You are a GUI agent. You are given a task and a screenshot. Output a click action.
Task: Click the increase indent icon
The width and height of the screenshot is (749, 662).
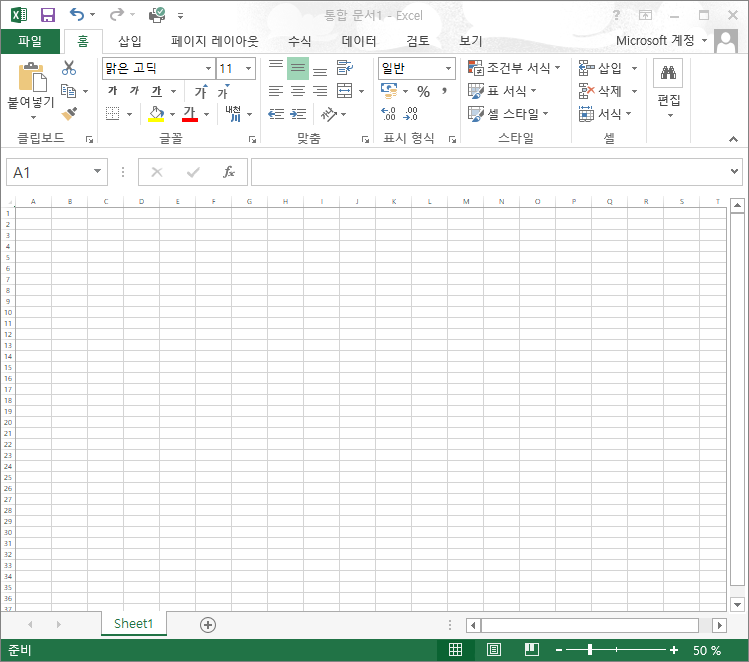[x=298, y=114]
